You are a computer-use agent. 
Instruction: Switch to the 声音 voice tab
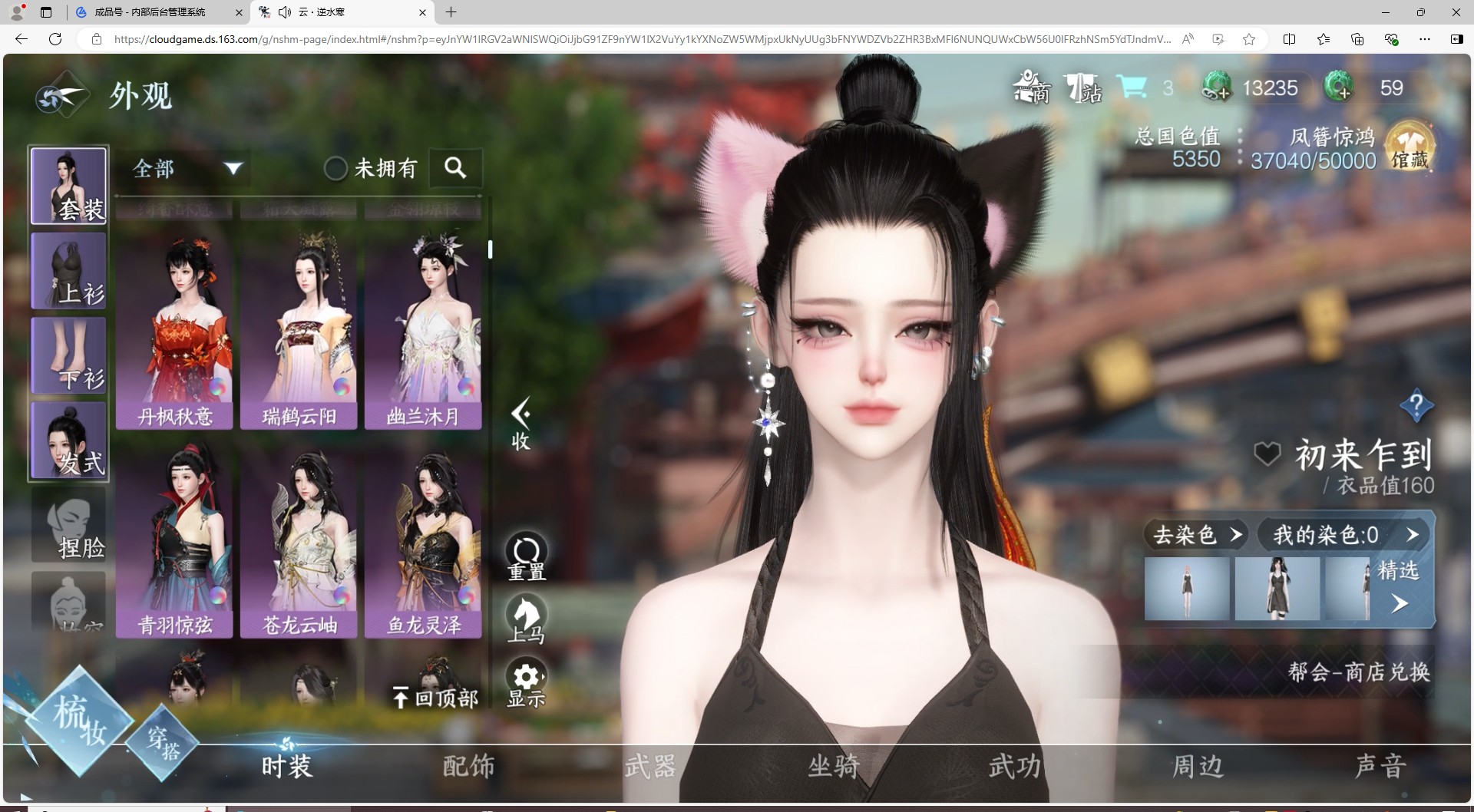pos(1380,765)
